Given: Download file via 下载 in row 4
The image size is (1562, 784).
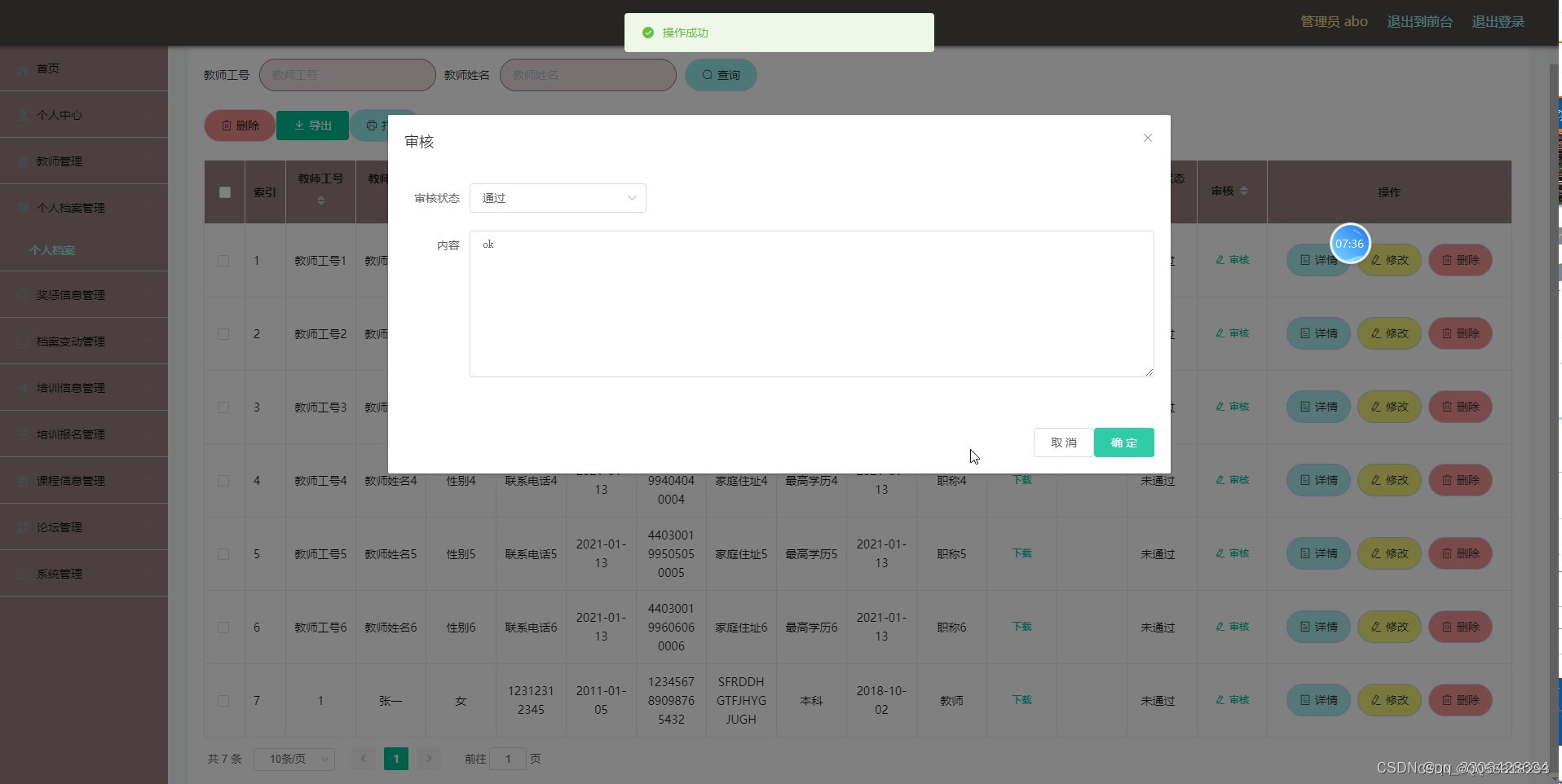Looking at the screenshot, I should coord(1021,480).
